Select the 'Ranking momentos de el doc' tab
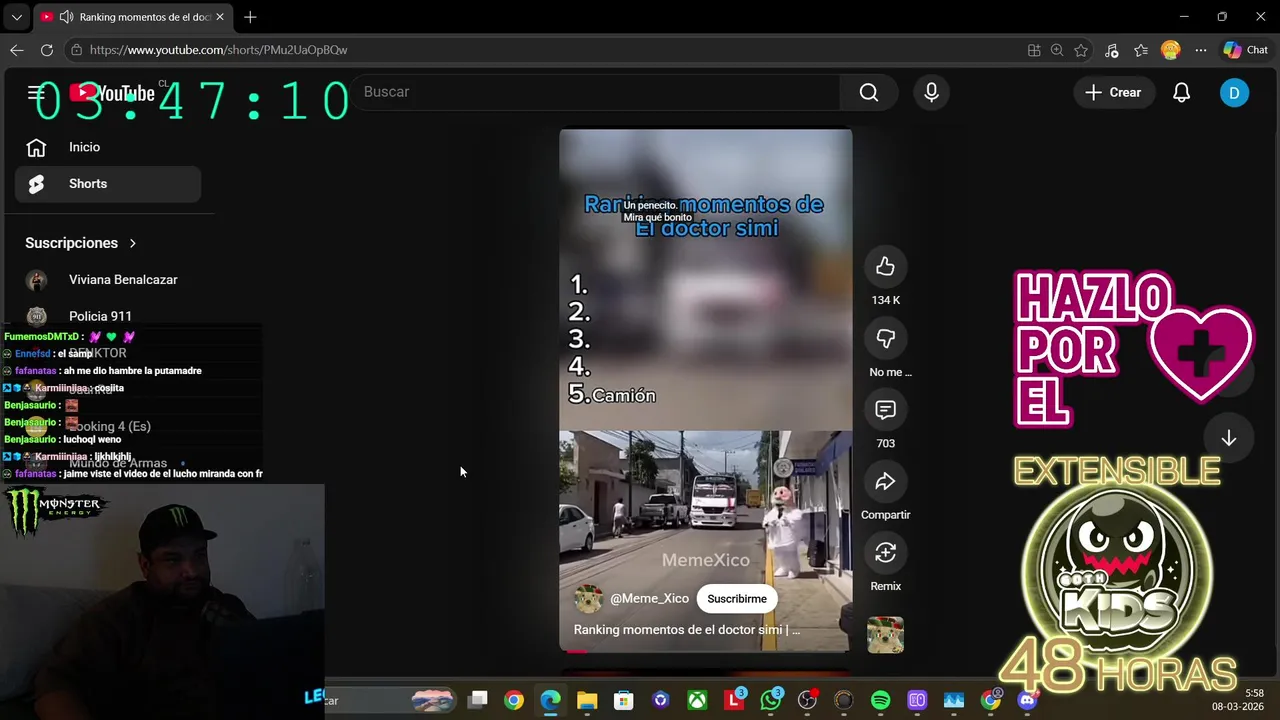Screen dimensions: 1280x720 [133, 17]
